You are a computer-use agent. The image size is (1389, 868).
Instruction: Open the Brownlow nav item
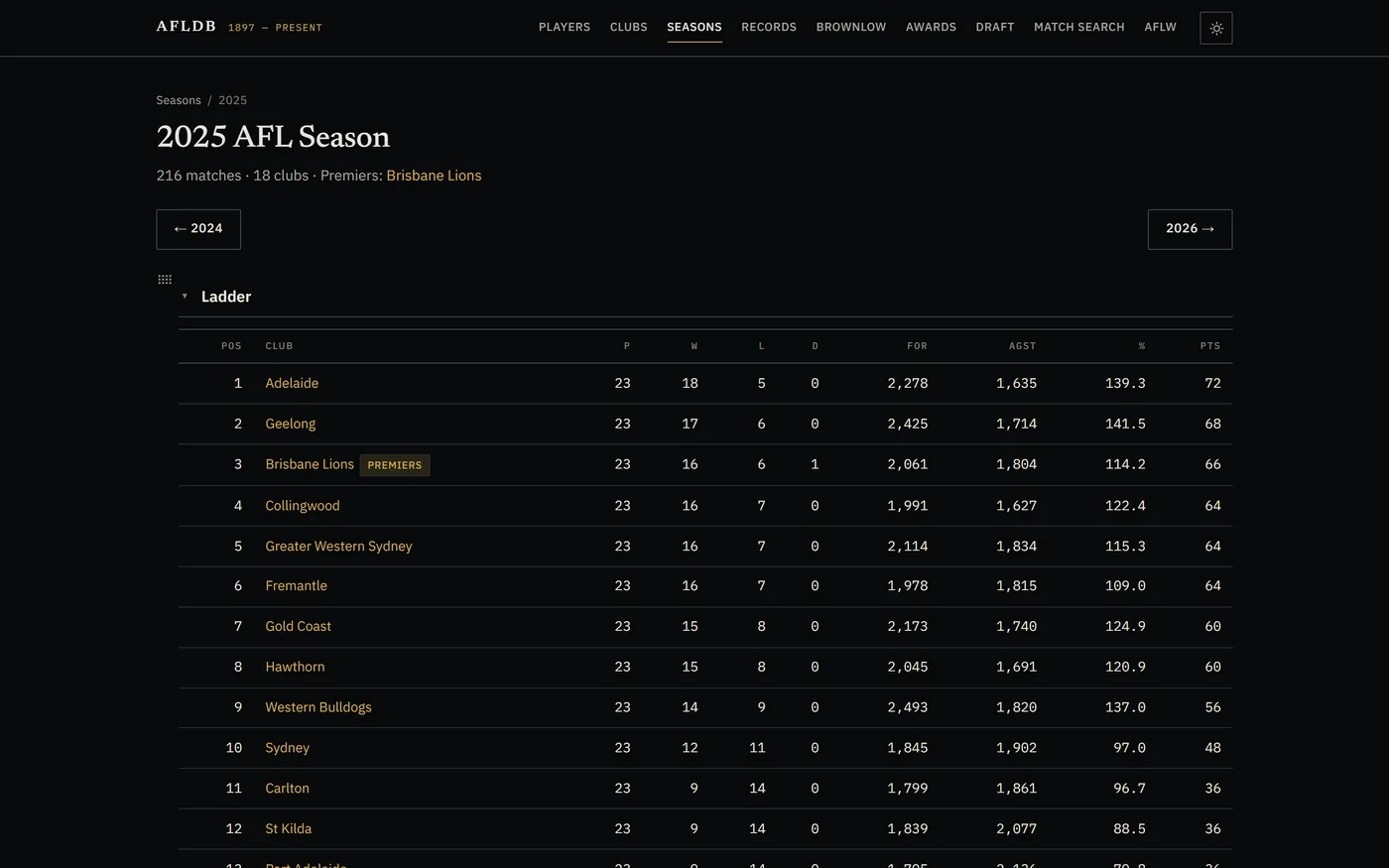tap(851, 27)
